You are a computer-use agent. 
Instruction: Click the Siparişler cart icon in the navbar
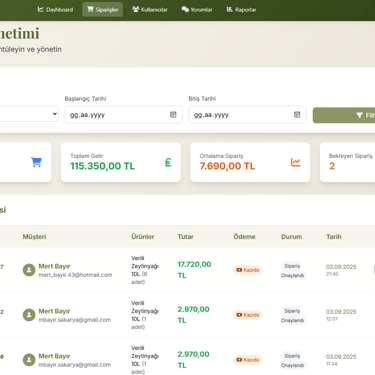tap(90, 9)
